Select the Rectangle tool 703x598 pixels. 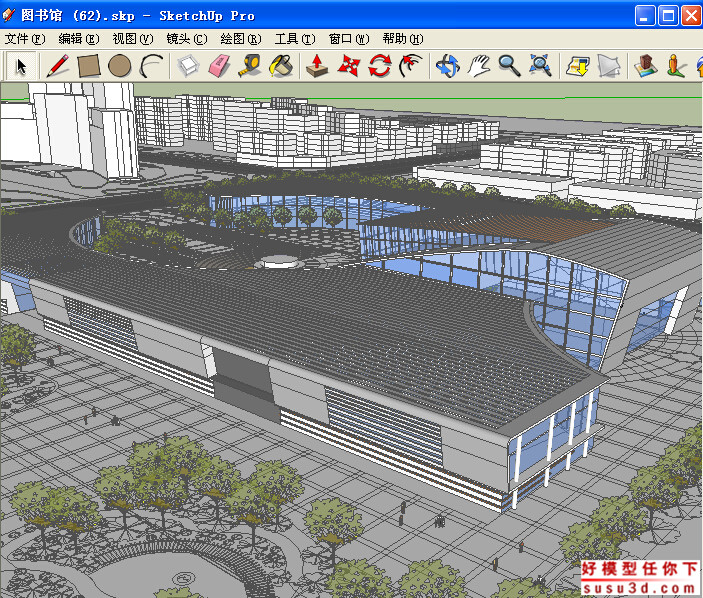point(88,66)
